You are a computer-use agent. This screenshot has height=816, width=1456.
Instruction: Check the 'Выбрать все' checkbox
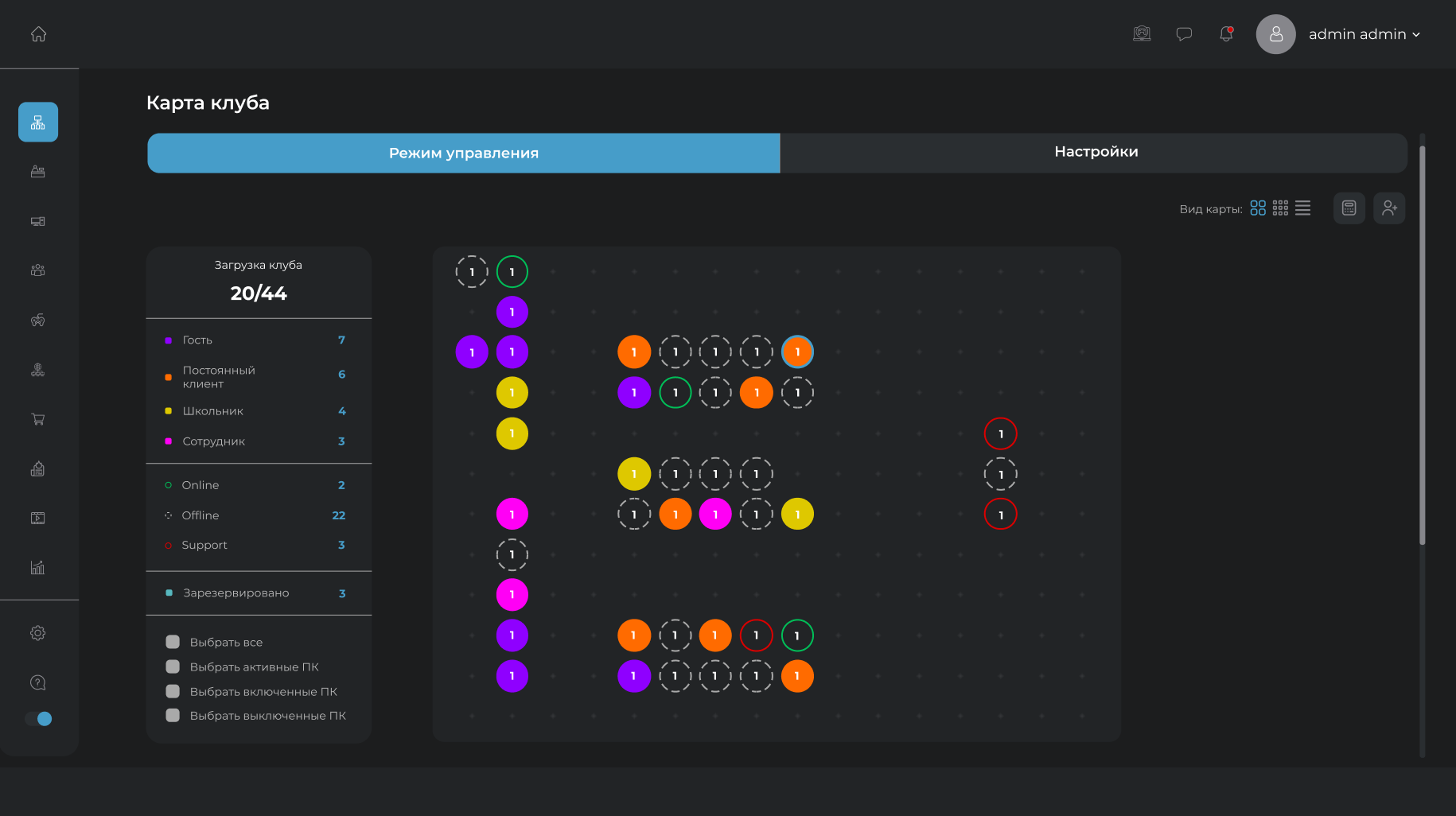click(173, 642)
